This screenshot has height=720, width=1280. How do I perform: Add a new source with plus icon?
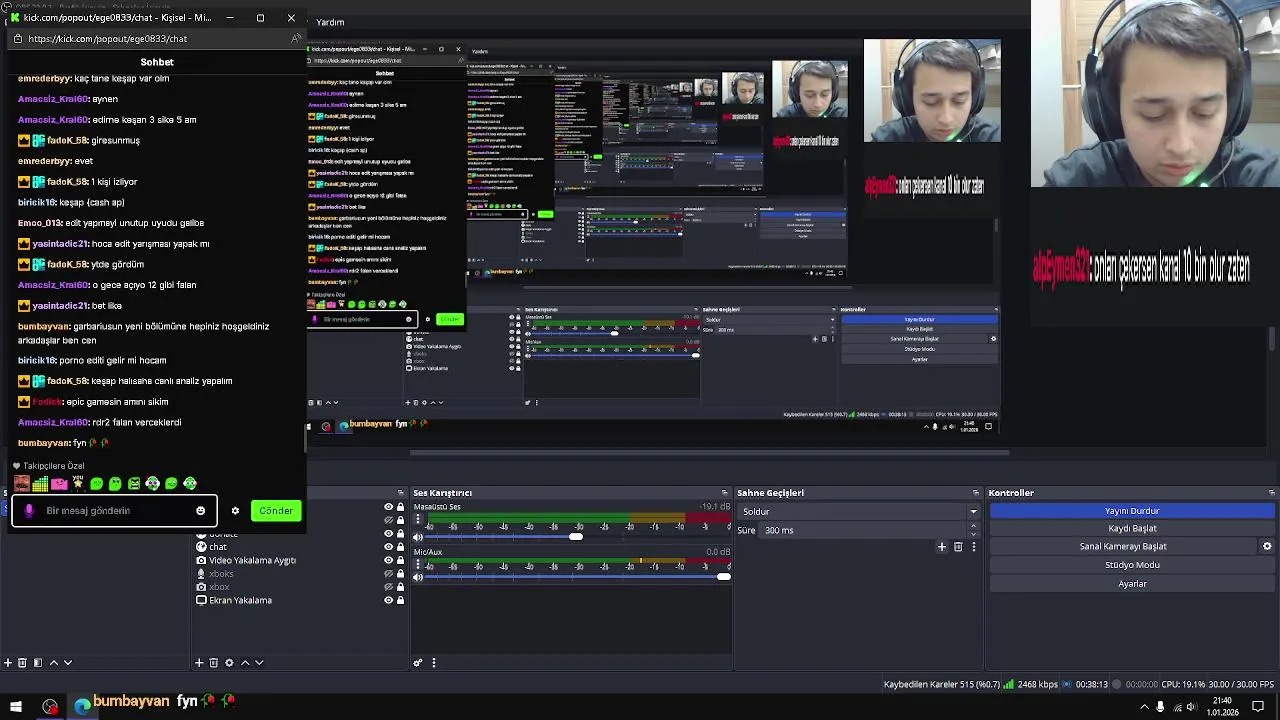pos(199,662)
